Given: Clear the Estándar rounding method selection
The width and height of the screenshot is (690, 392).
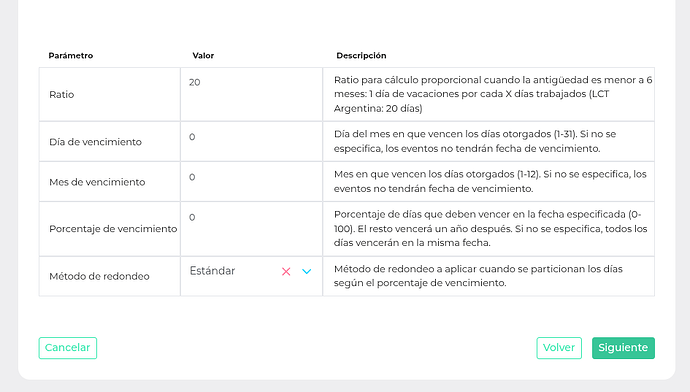Looking at the screenshot, I should 286,271.
